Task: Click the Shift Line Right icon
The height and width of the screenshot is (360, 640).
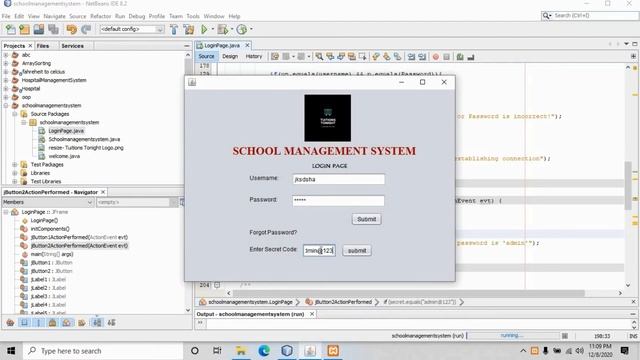Action: 422,57
